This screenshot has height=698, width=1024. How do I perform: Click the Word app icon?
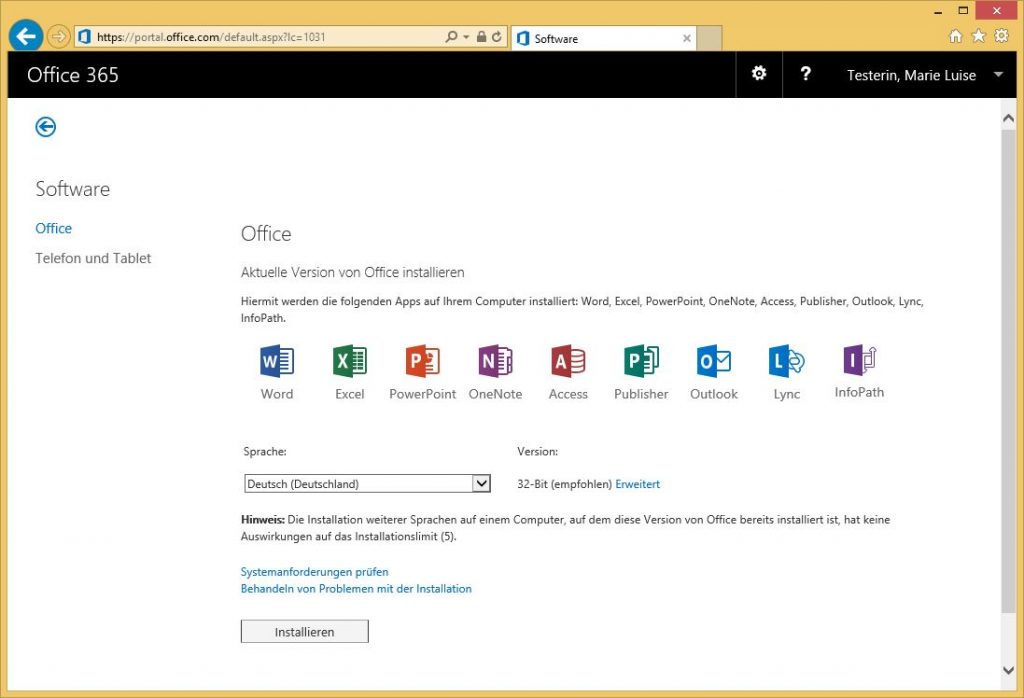pos(277,361)
